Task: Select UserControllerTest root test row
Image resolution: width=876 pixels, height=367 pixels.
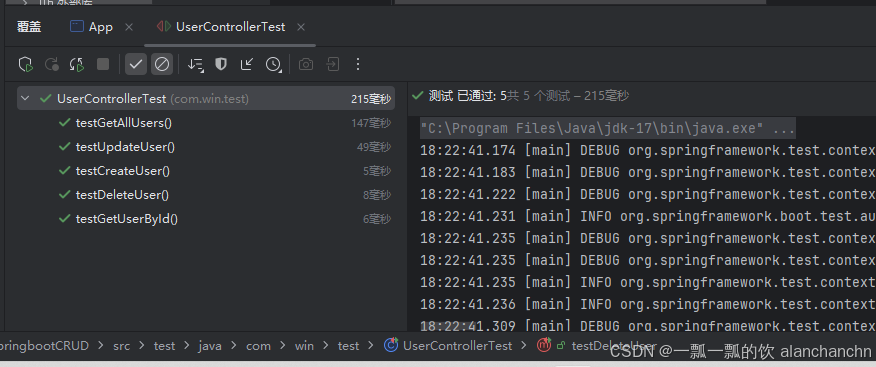Action: point(206,98)
